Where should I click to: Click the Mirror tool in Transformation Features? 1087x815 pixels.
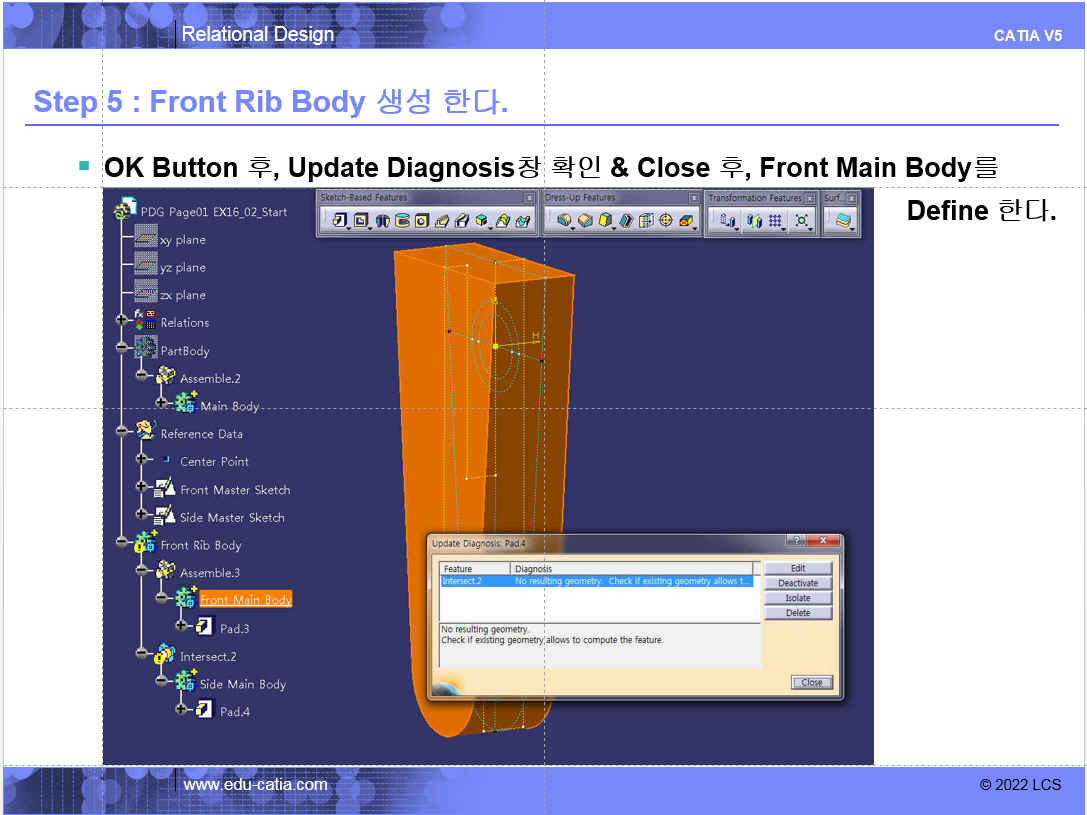753,221
